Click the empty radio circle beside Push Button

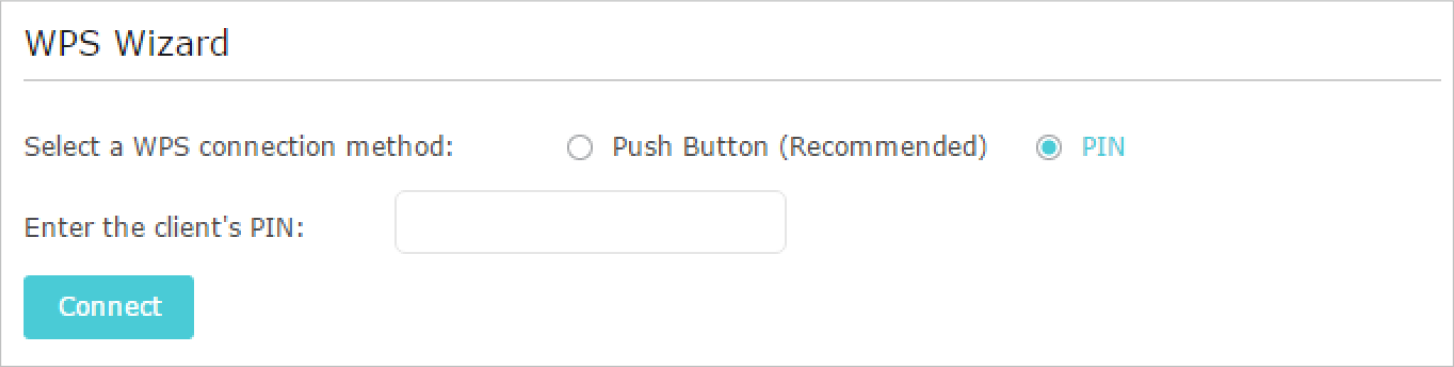(x=580, y=149)
